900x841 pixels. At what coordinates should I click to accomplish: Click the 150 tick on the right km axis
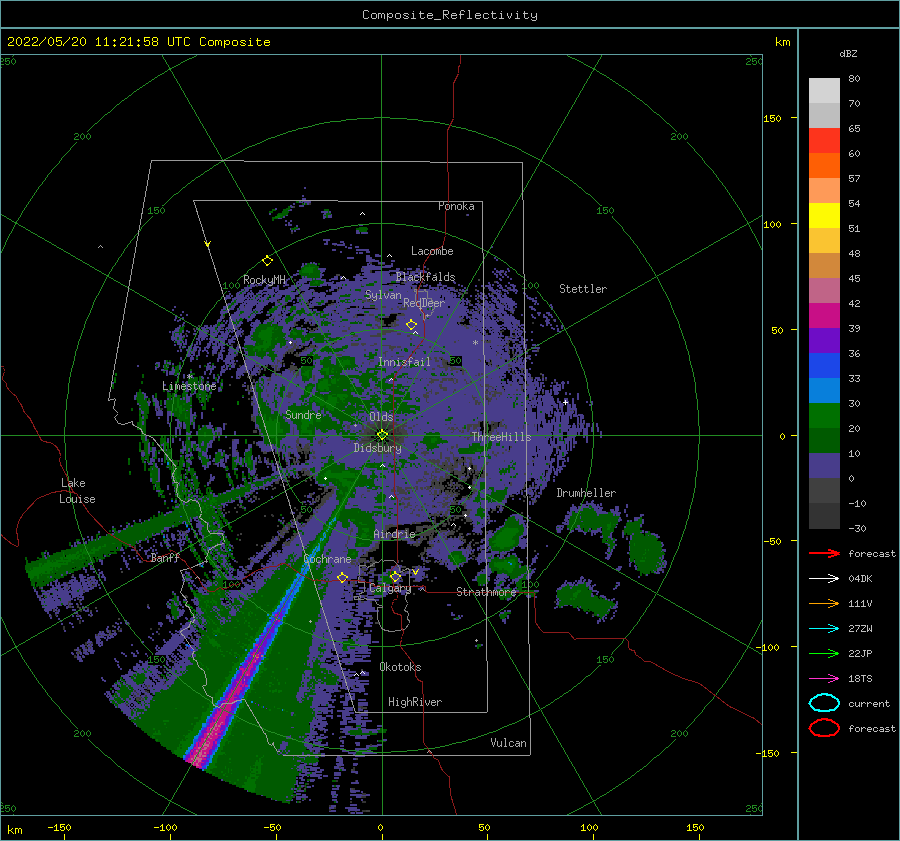point(772,118)
